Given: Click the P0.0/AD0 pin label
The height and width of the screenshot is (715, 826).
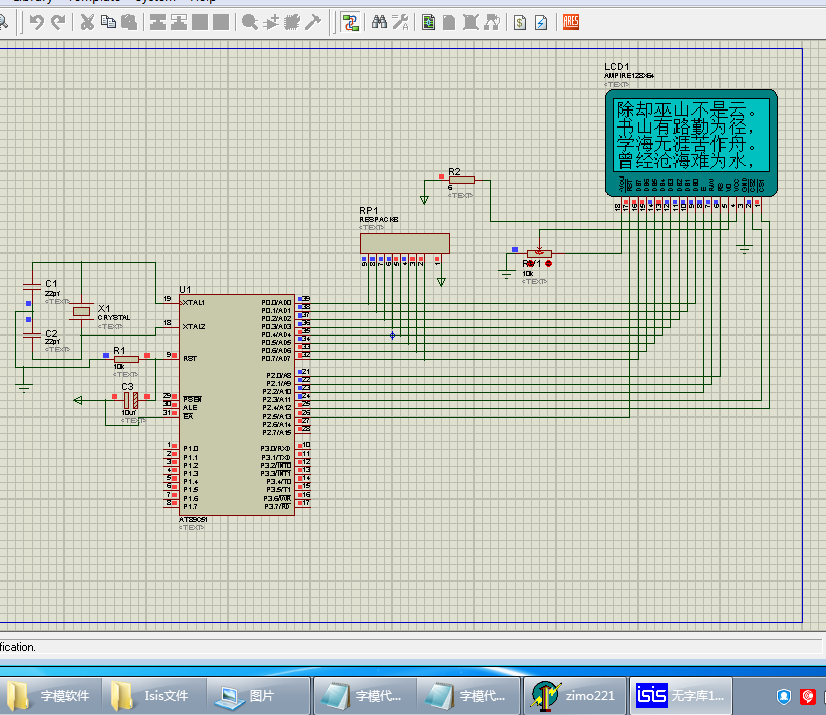Looking at the screenshot, I should (277, 303).
